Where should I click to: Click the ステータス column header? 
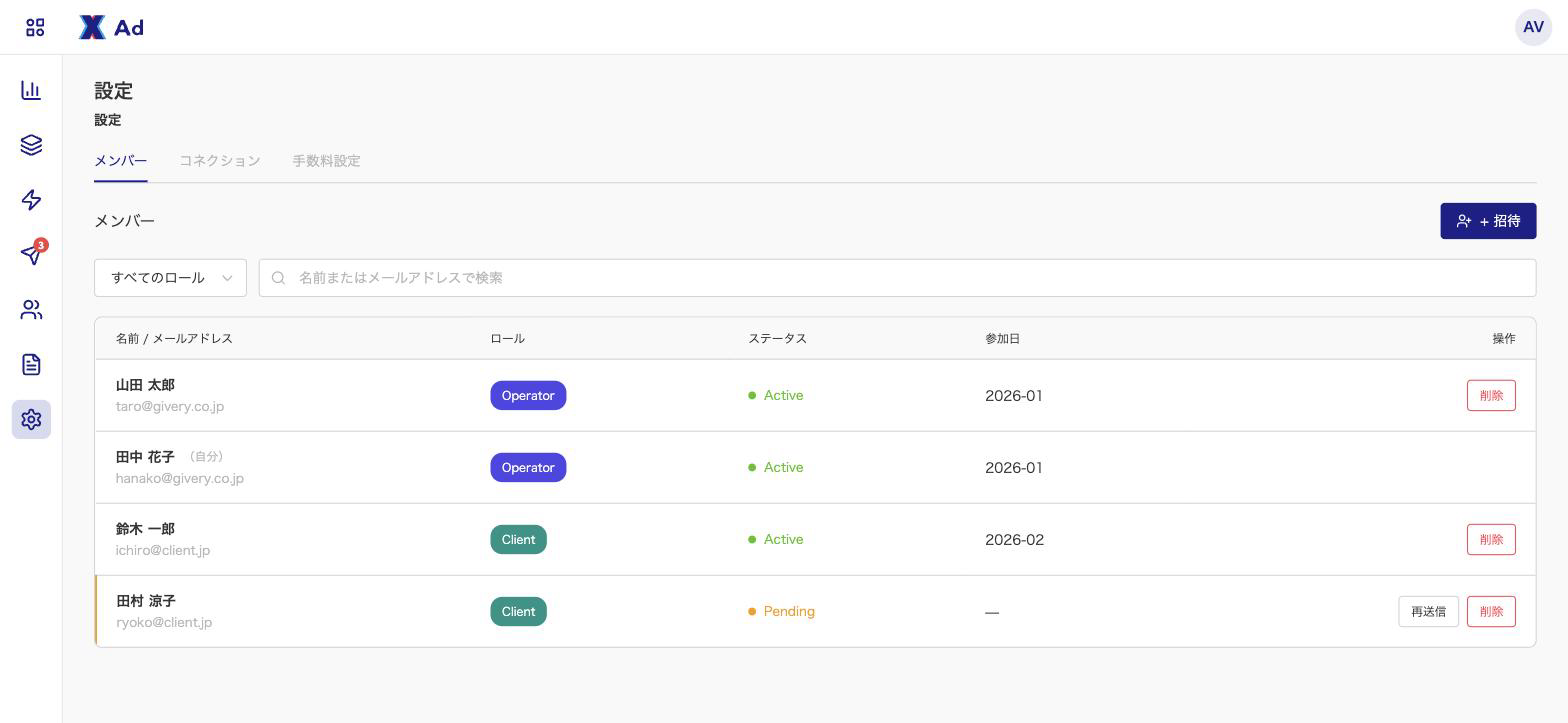pyautogui.click(x=777, y=339)
